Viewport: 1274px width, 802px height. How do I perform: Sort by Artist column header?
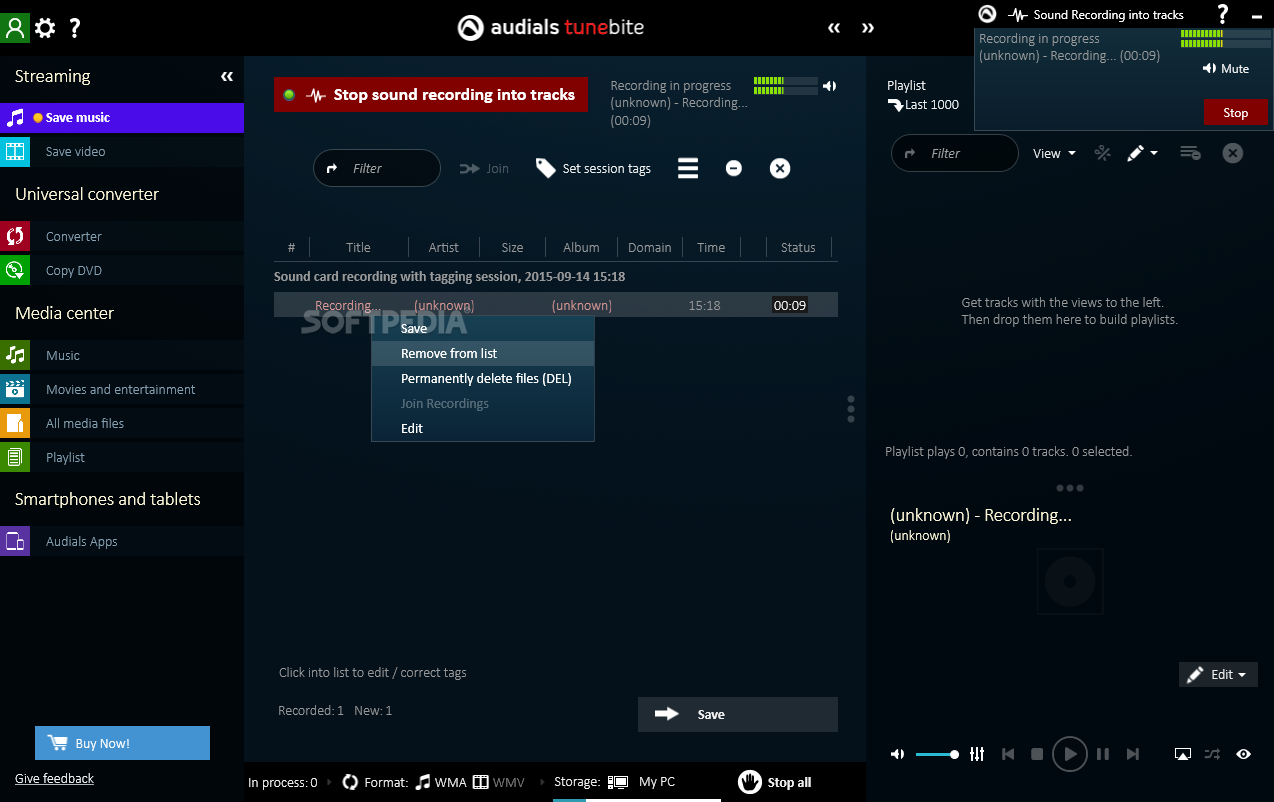444,247
